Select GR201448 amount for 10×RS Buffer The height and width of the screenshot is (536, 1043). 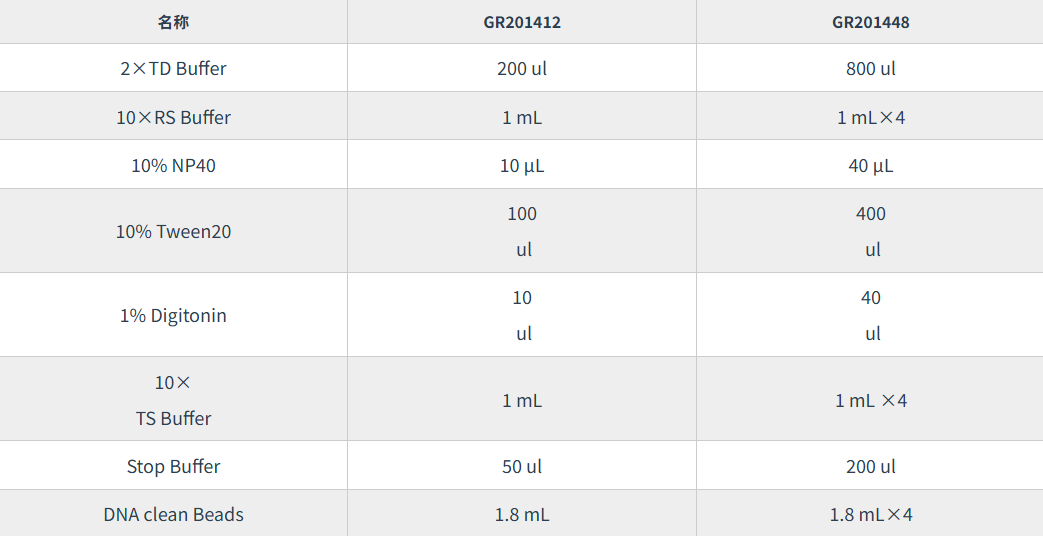[870, 117]
